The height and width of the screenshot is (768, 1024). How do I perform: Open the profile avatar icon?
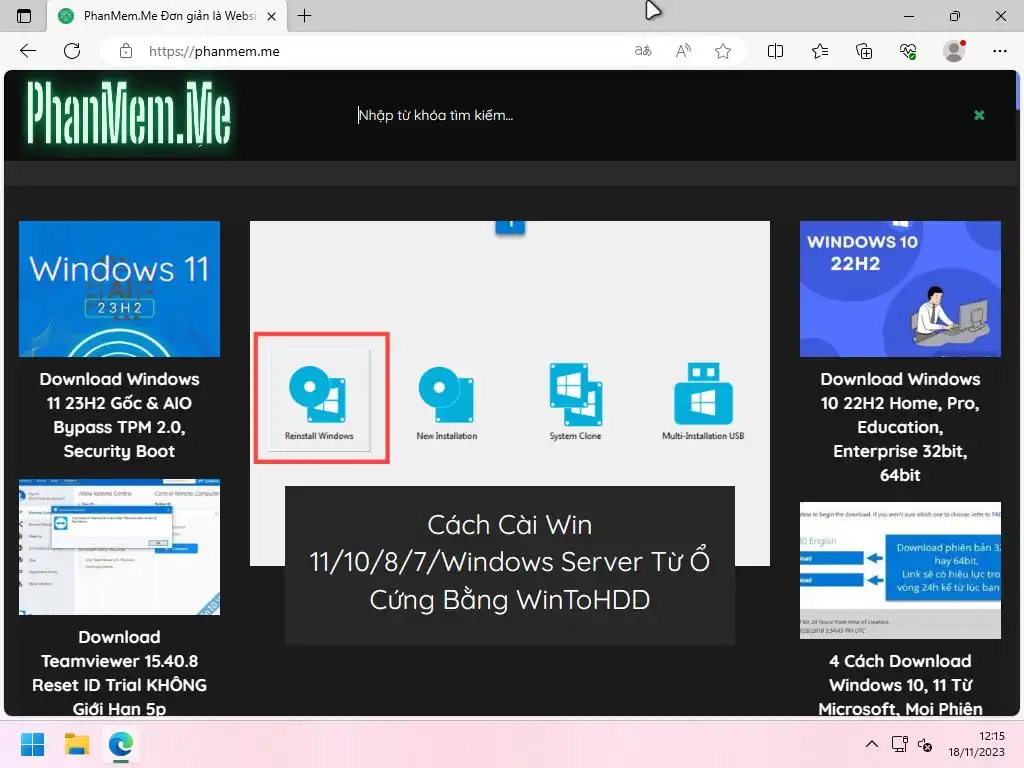tap(954, 51)
